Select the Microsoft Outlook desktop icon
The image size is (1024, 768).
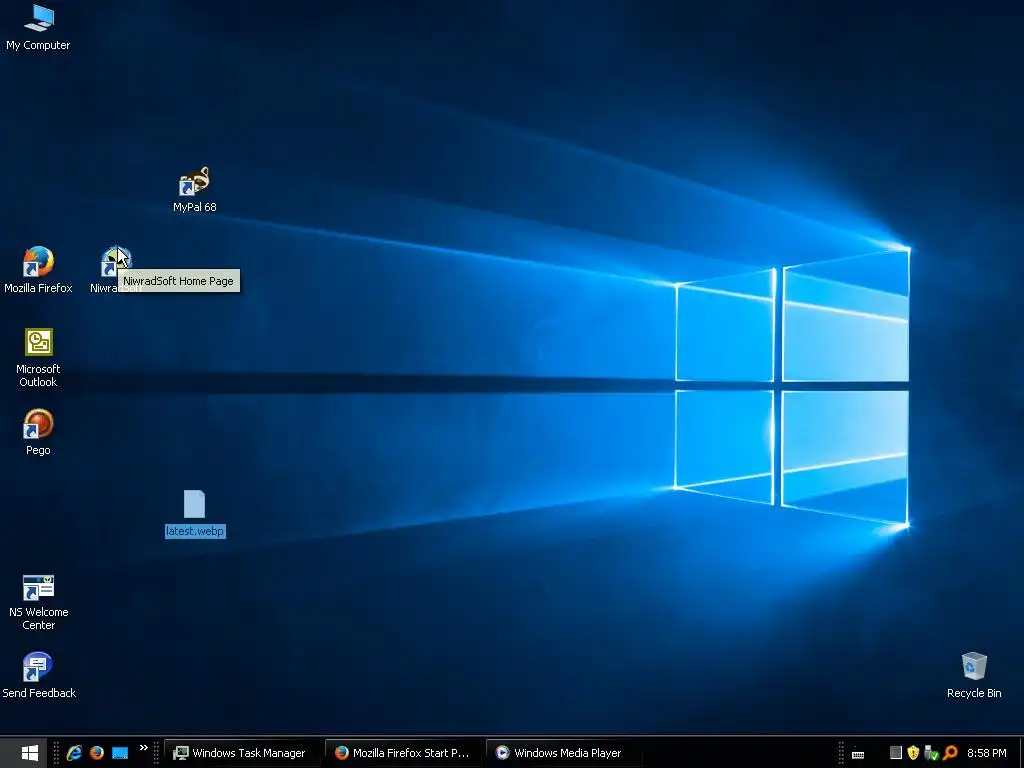click(39, 342)
